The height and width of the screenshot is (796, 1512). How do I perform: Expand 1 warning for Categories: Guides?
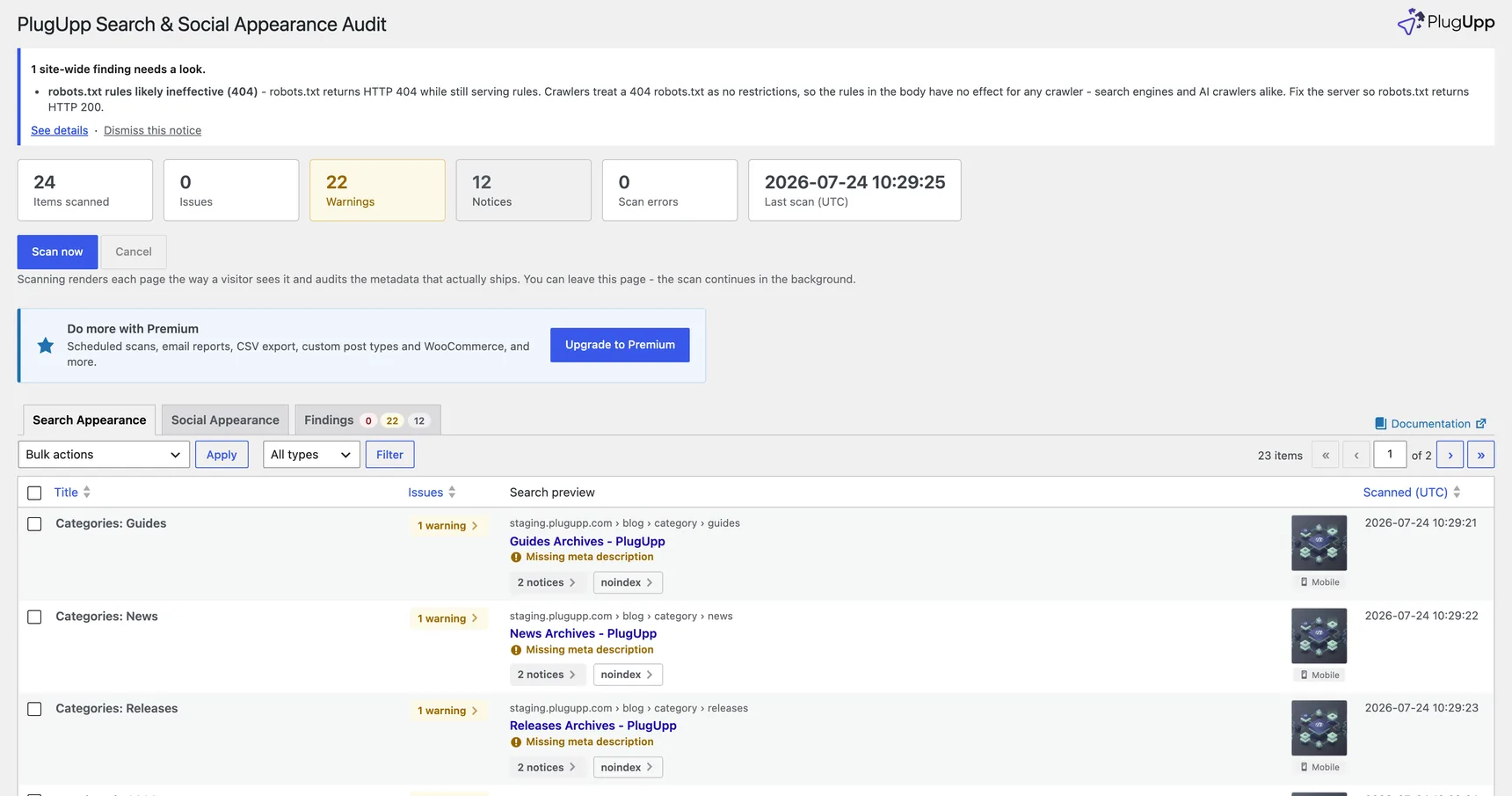(447, 526)
